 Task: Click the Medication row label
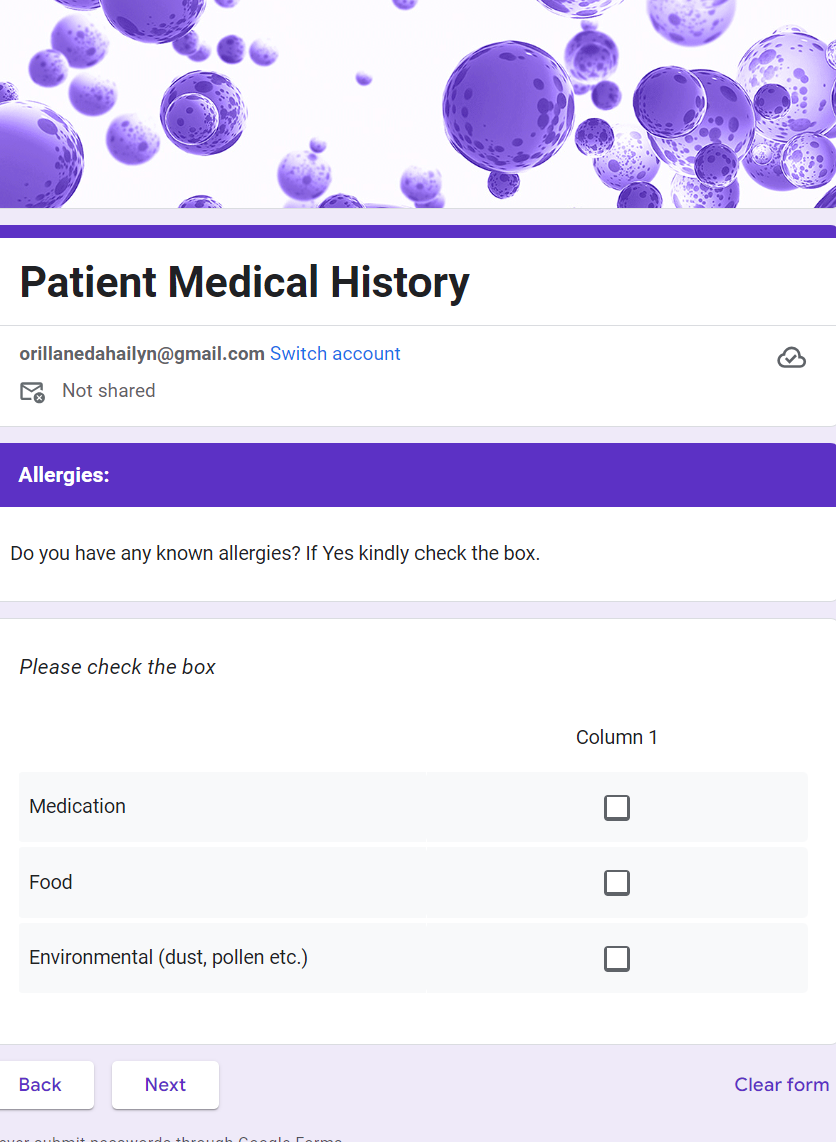[x=78, y=807]
